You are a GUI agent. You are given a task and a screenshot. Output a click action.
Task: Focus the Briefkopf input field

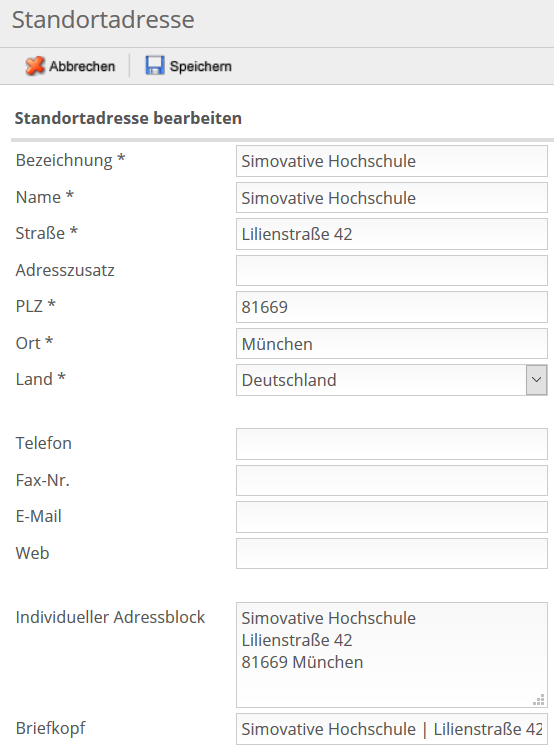pos(392,729)
